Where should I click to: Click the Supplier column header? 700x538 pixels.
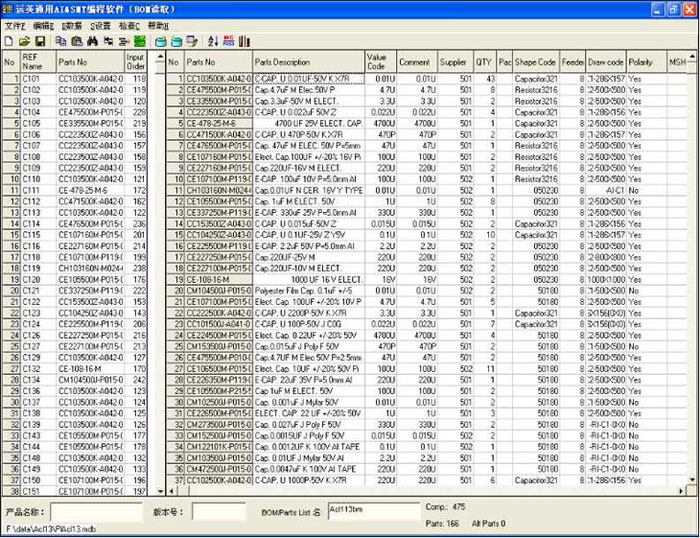click(x=453, y=62)
